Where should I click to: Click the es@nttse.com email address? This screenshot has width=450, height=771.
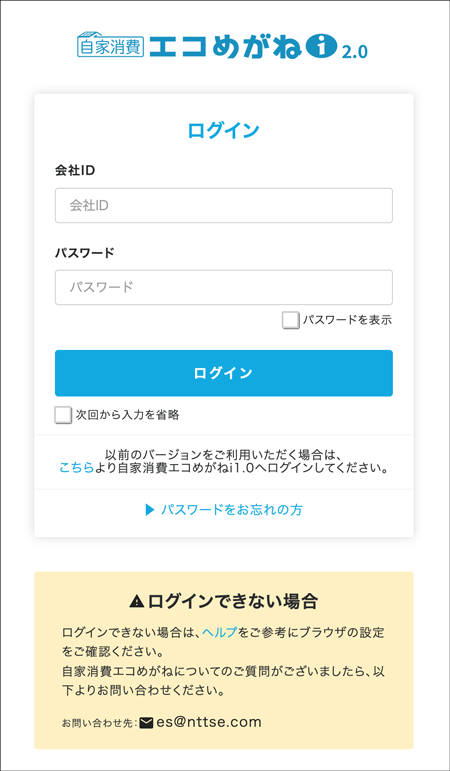(209, 722)
